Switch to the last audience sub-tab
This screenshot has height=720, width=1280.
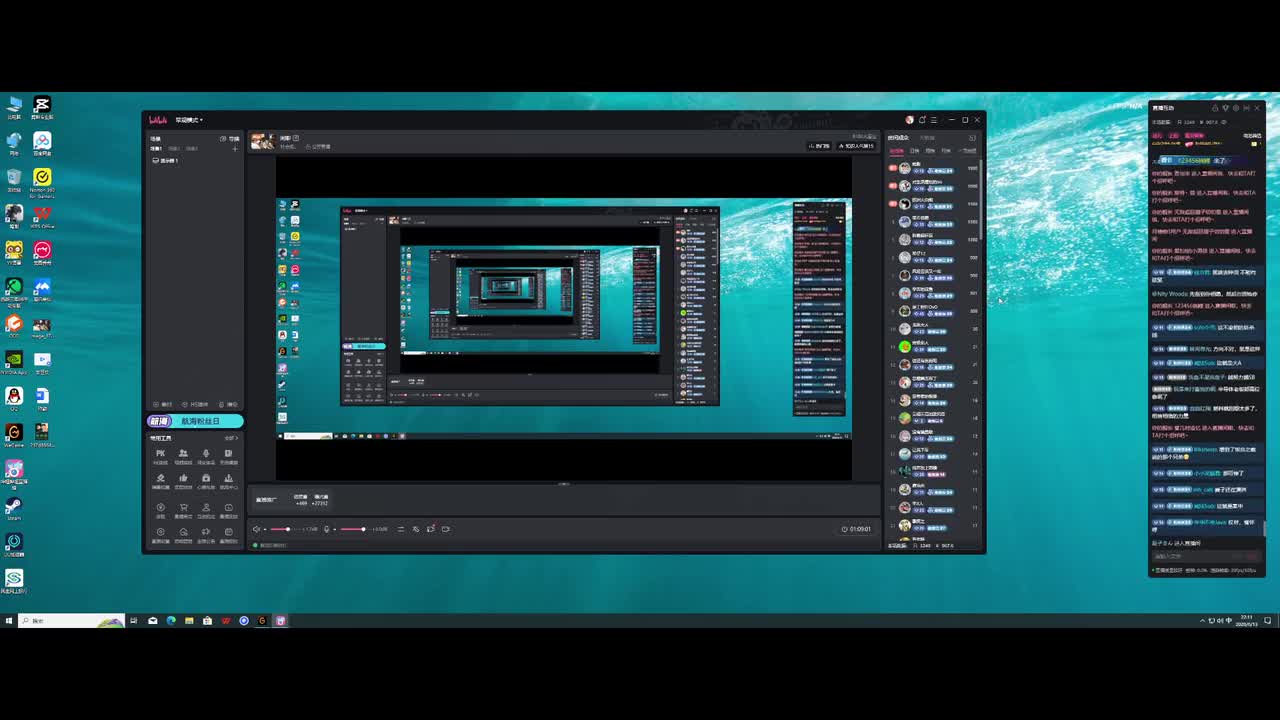coord(967,151)
